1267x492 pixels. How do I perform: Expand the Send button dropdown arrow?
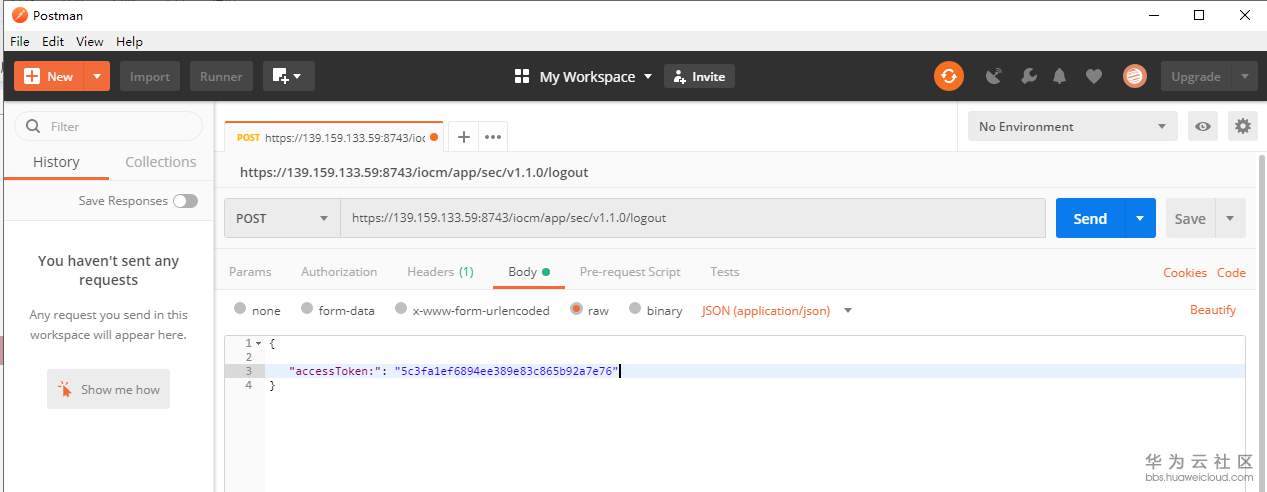click(x=1140, y=218)
